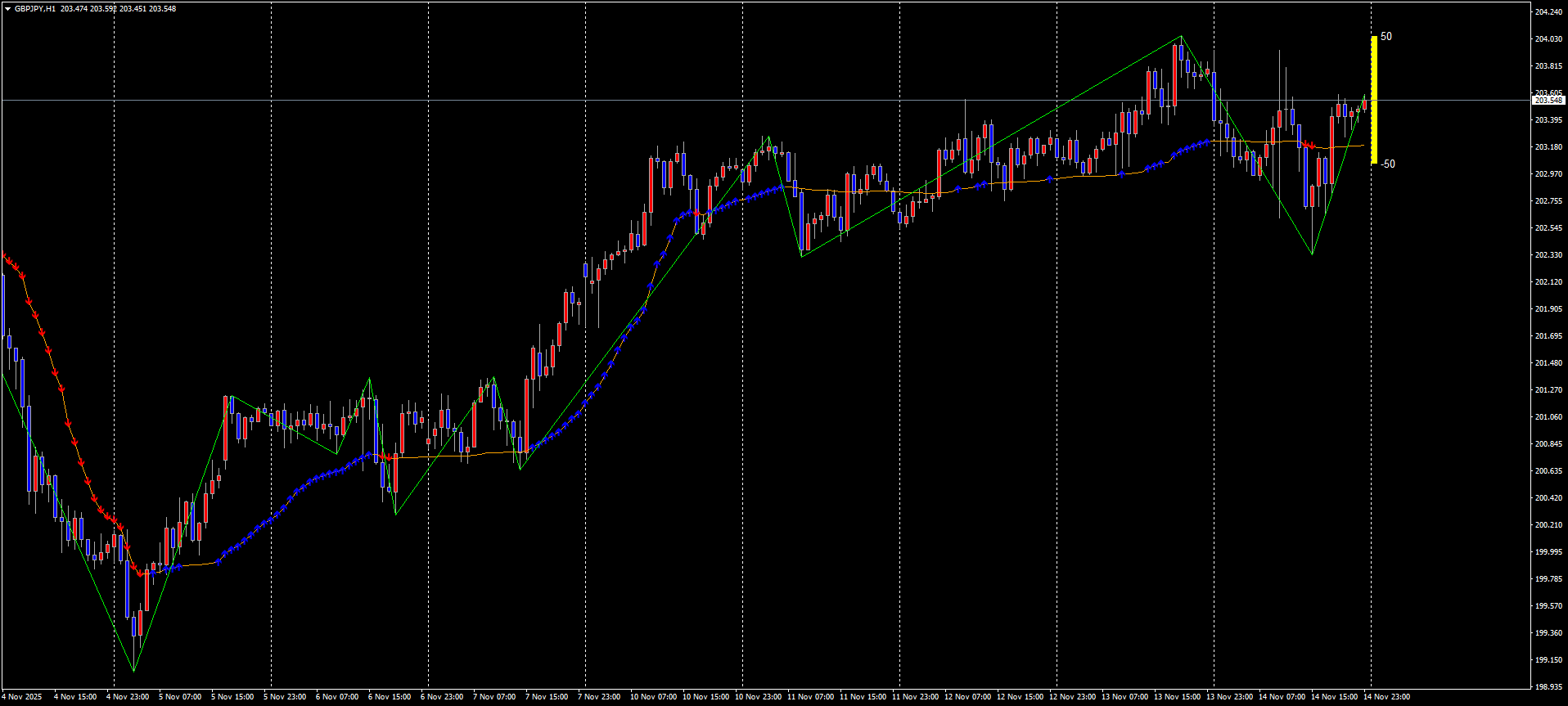Click the highlighted 203.548 current price label

[x=1548, y=101]
